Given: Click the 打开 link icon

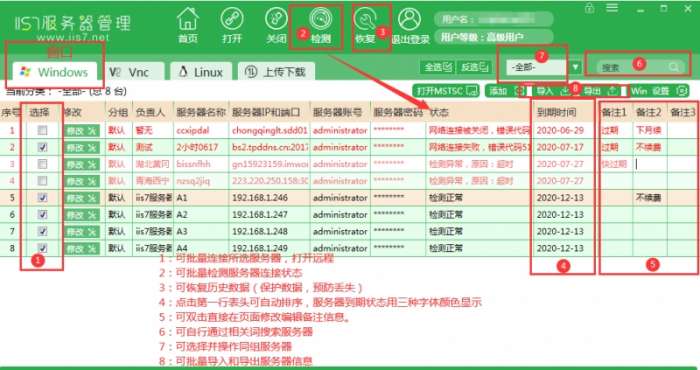Looking at the screenshot, I should click(x=232, y=19).
